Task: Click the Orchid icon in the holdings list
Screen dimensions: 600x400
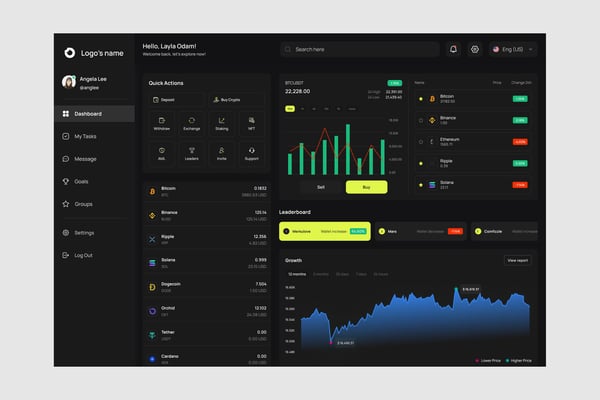Action: click(x=152, y=311)
